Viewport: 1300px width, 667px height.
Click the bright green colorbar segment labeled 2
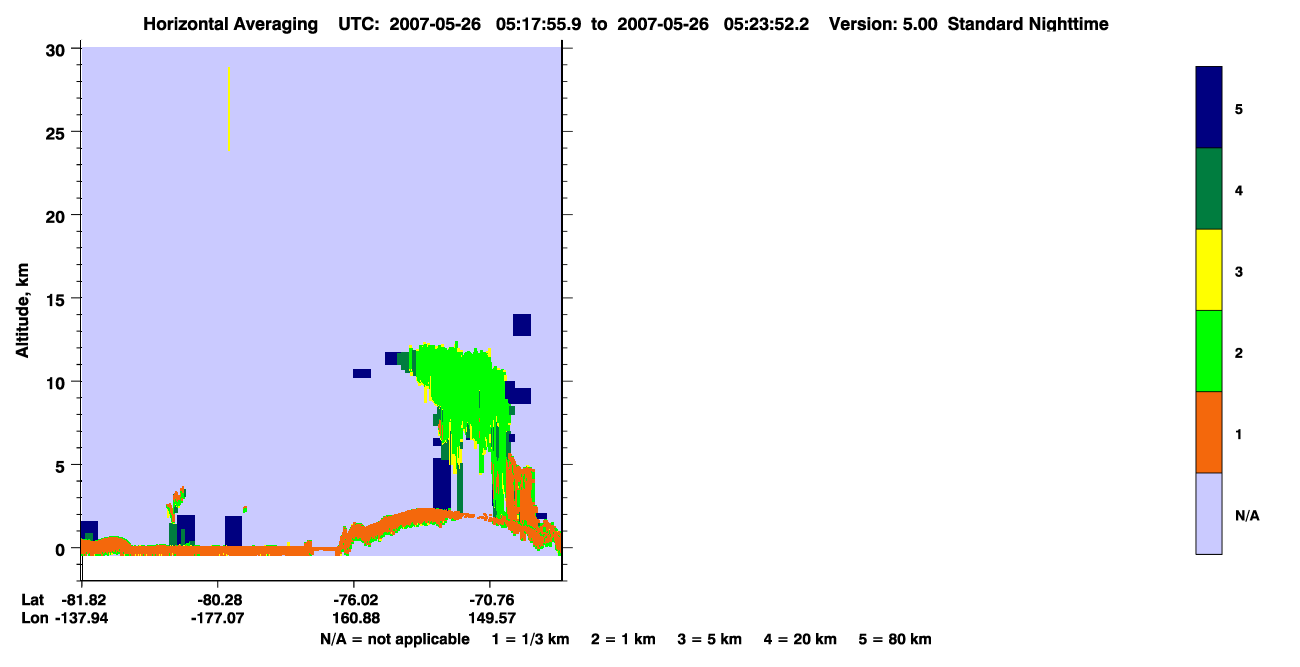click(1209, 351)
